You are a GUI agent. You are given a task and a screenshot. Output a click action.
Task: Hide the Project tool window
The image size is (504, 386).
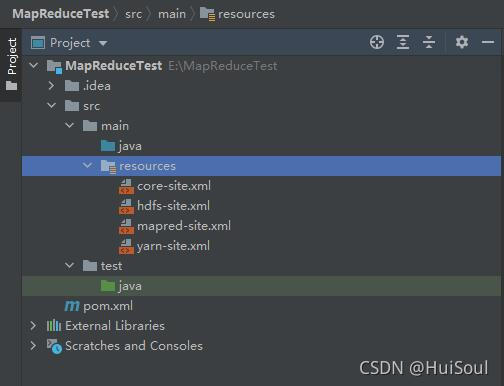488,42
